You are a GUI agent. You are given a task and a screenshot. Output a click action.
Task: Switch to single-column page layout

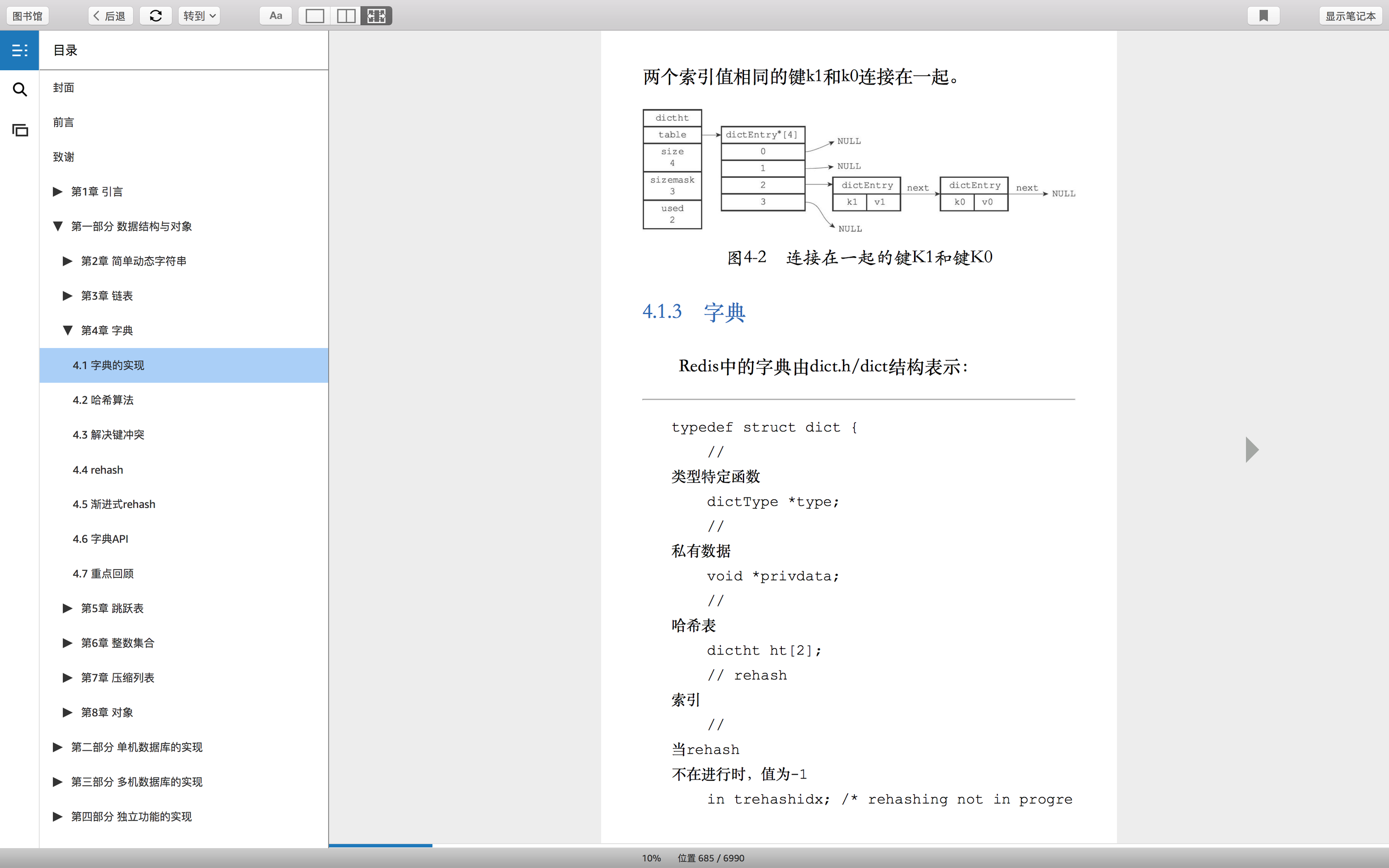pyautogui.click(x=315, y=16)
